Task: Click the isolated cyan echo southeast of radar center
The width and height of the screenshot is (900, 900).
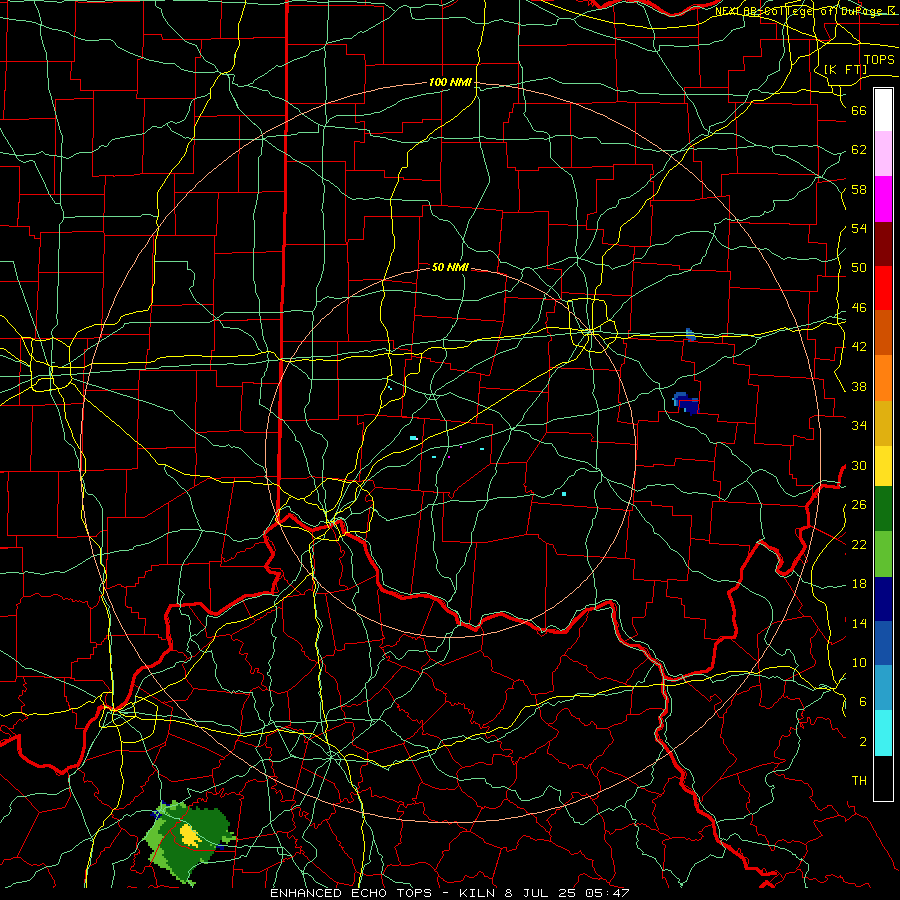Action: point(564,494)
